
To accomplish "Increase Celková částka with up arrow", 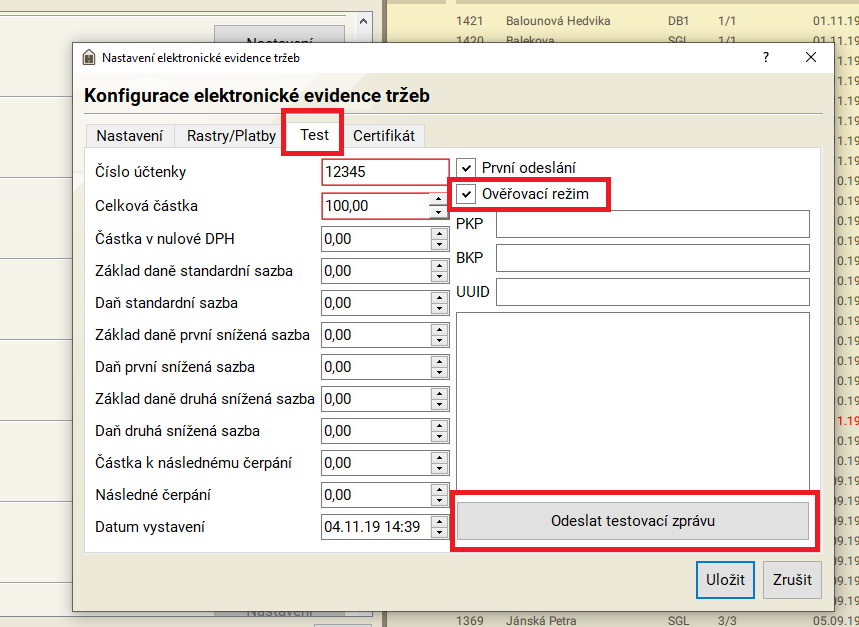I will [x=438, y=200].
